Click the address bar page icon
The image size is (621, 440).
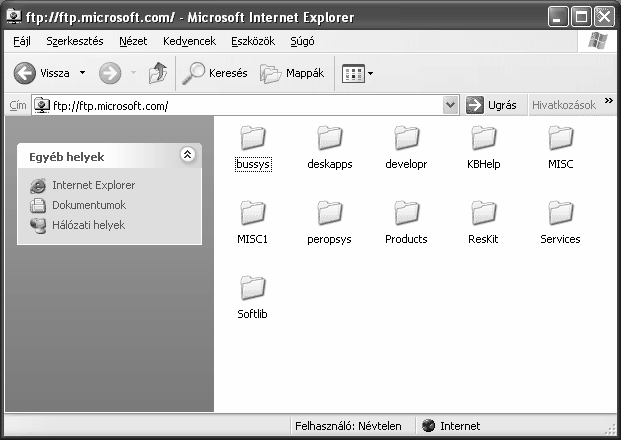[42, 105]
